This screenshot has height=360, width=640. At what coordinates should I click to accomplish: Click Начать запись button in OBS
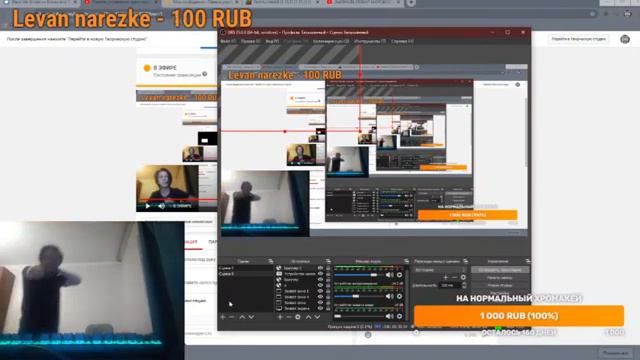(x=500, y=278)
